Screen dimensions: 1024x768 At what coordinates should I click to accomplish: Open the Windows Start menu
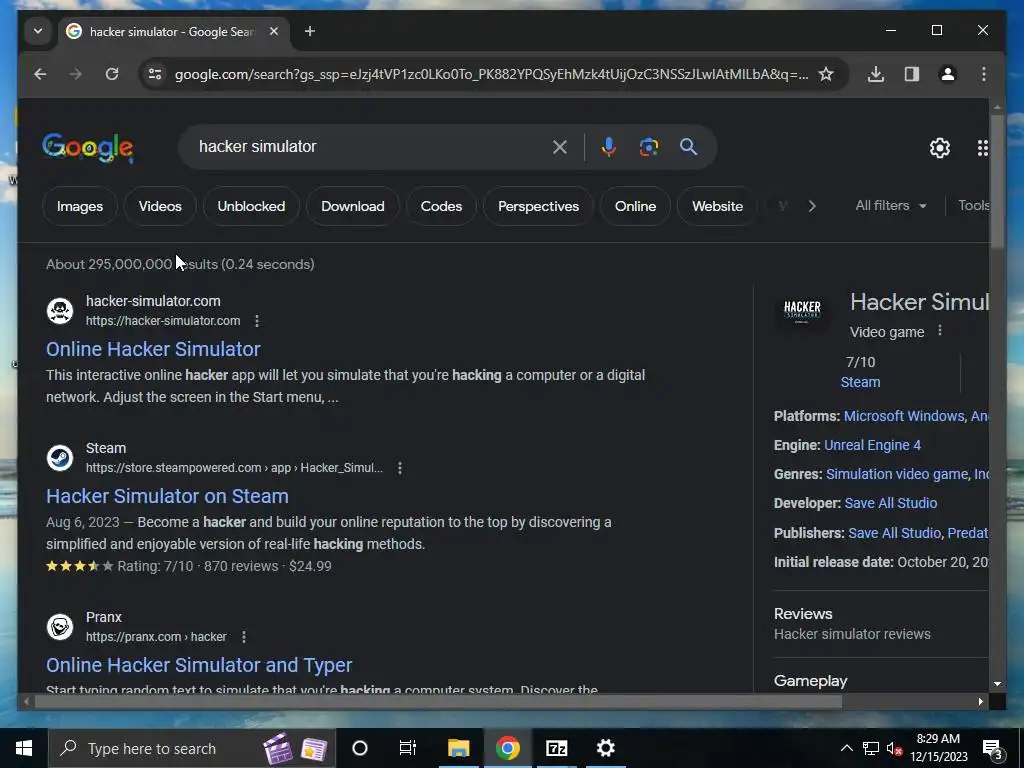click(x=24, y=748)
